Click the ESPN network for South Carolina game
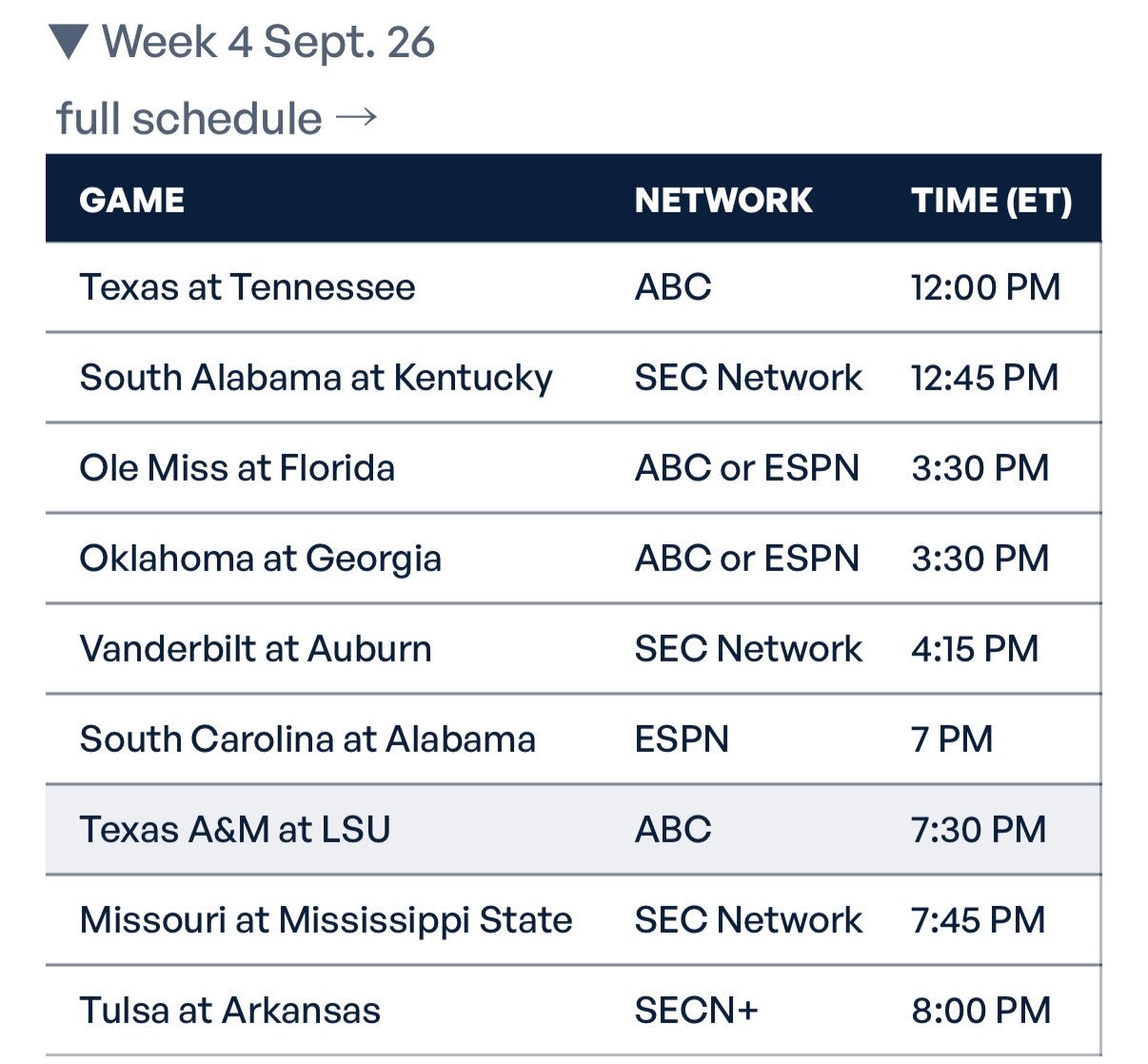The width and height of the screenshot is (1148, 1064). point(682,739)
